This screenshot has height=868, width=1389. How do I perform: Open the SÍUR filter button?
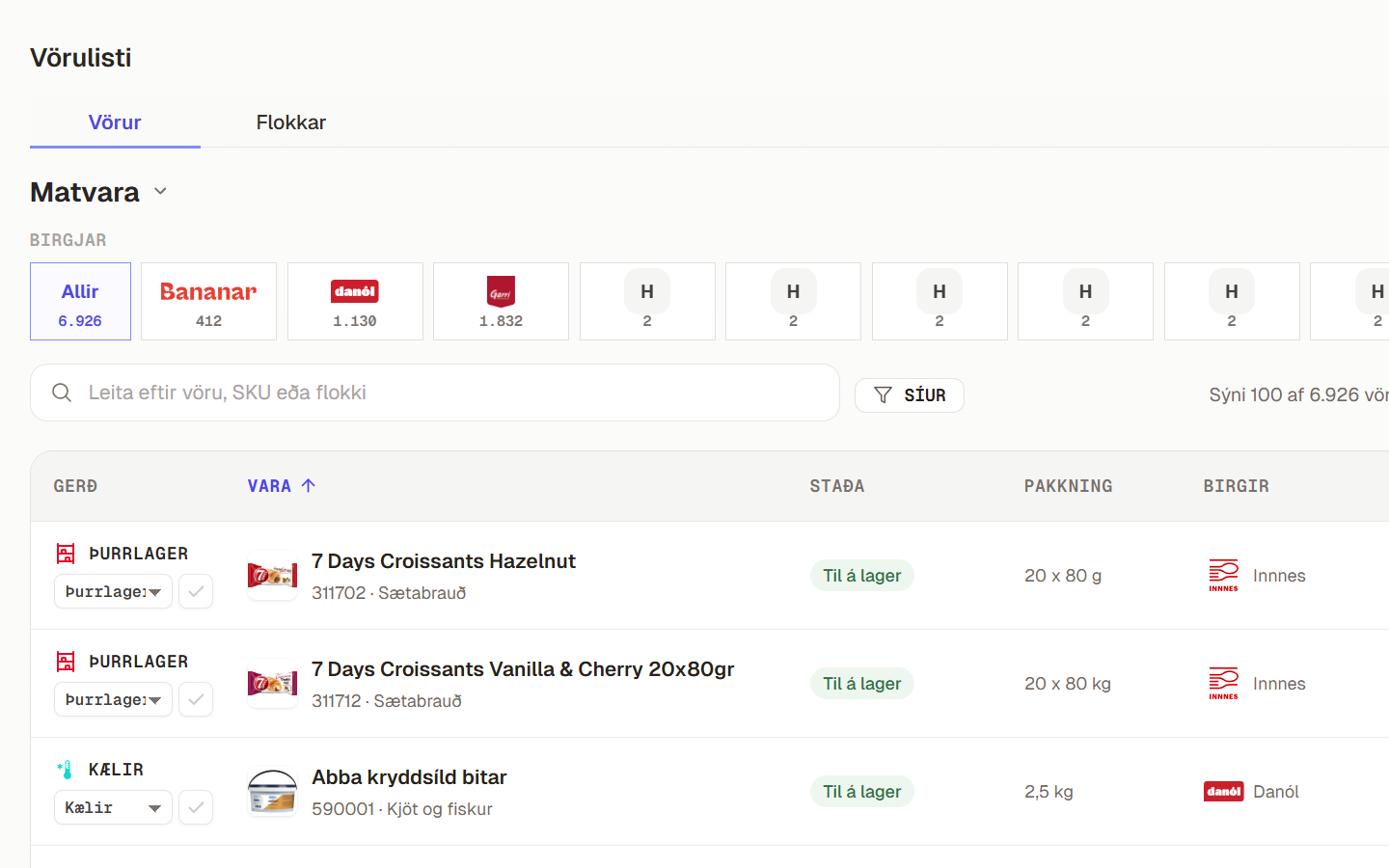(909, 395)
